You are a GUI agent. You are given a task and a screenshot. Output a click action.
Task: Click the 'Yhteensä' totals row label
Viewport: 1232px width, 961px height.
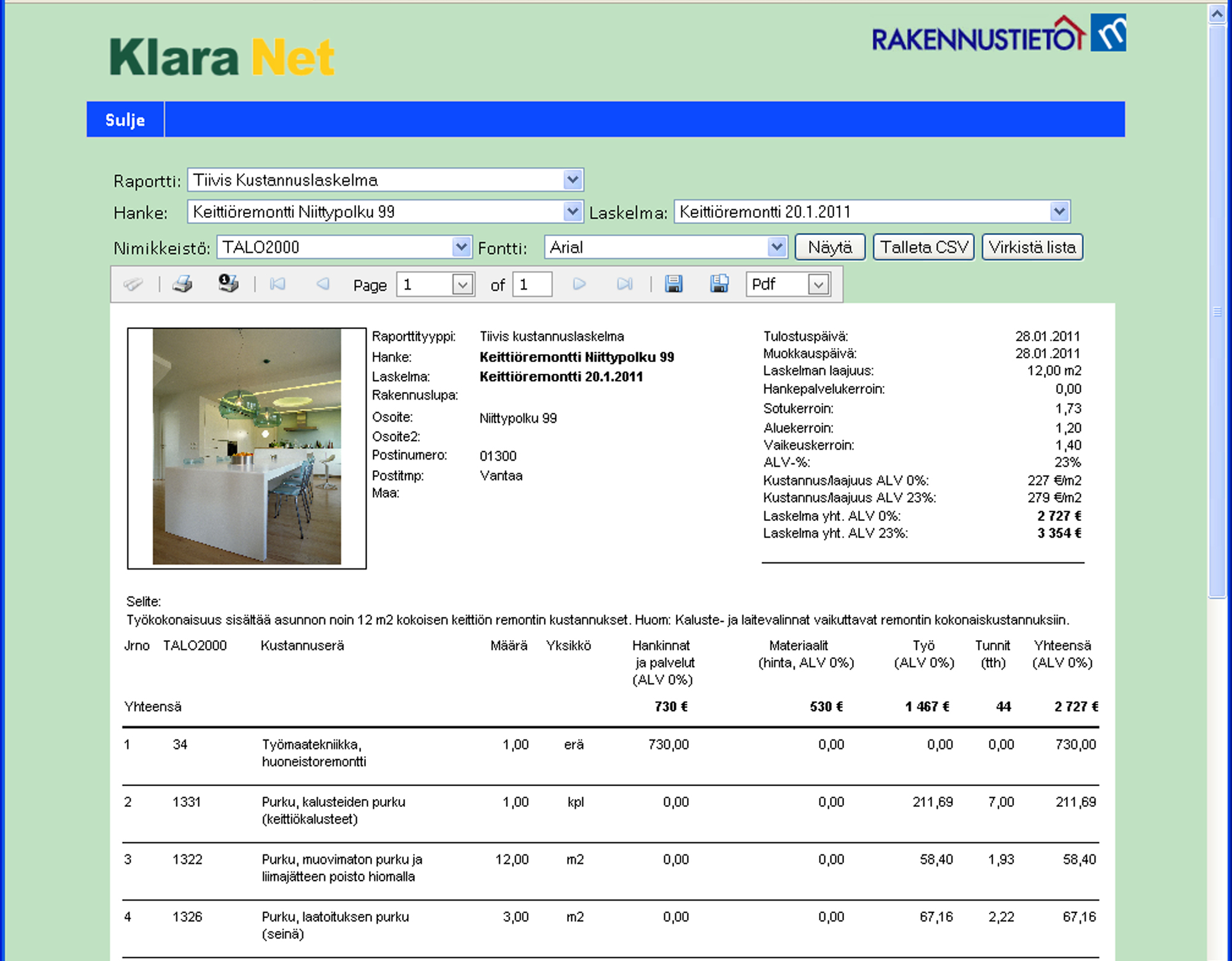point(153,707)
